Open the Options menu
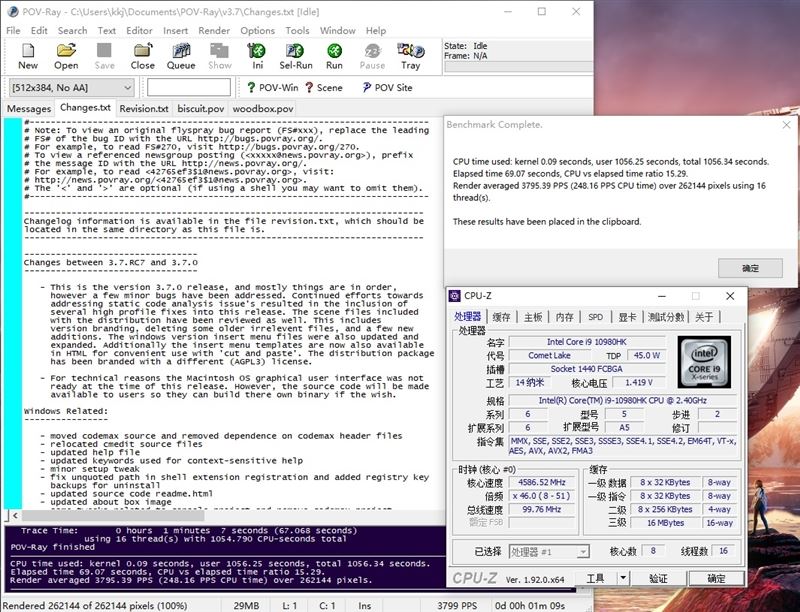This screenshot has height=612, width=800. (x=257, y=31)
